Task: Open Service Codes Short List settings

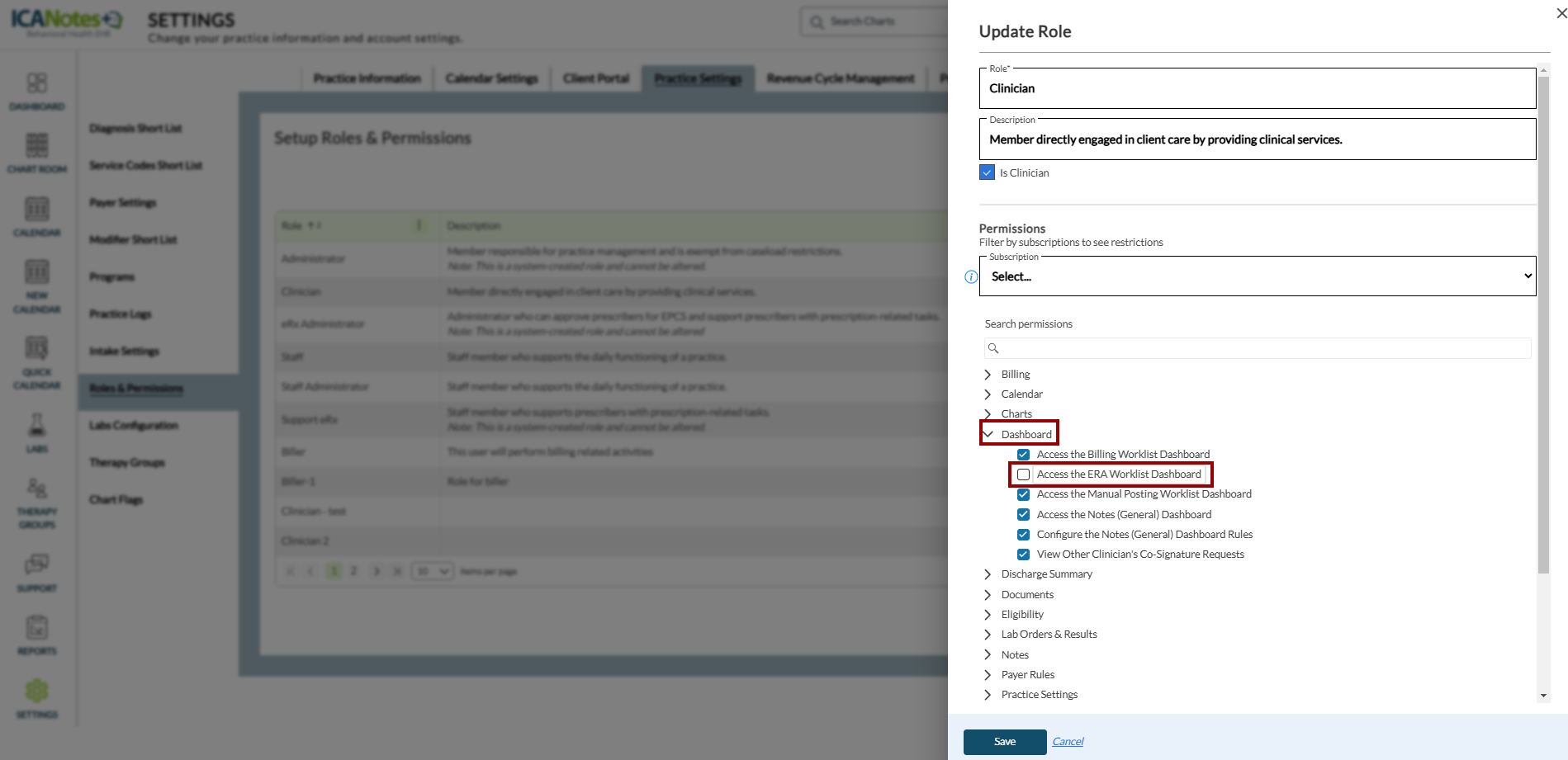Action: tap(146, 166)
